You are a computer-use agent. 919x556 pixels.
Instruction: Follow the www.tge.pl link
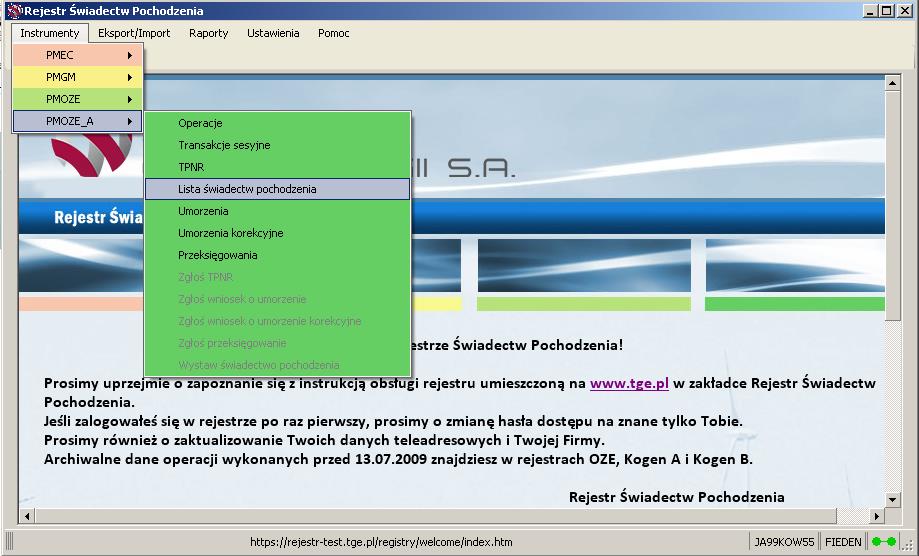[x=629, y=384]
